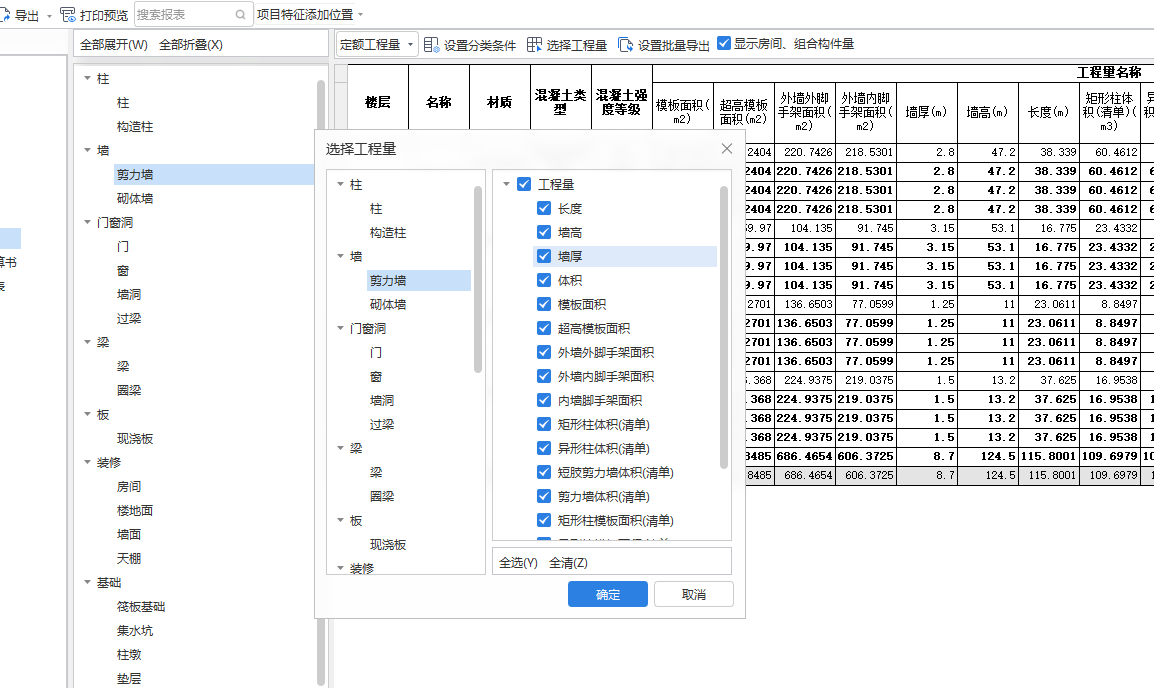Click the 楼层 column header
The width and height of the screenshot is (1154, 688).
click(x=378, y=102)
